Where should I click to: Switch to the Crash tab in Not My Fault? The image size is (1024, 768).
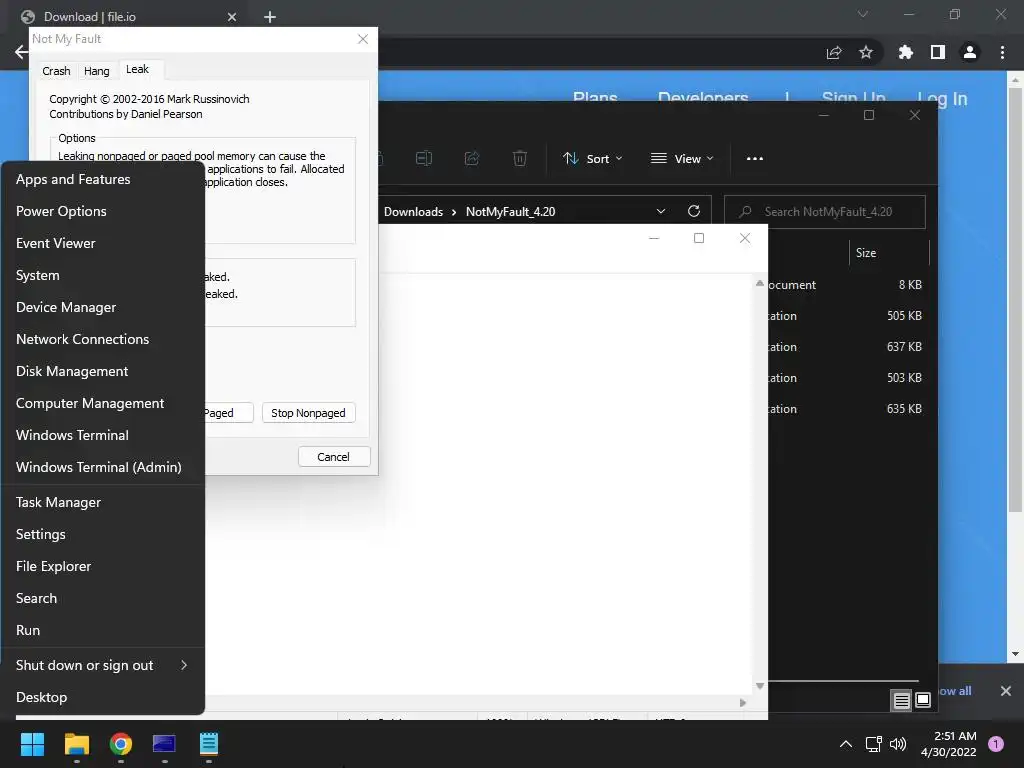56,71
